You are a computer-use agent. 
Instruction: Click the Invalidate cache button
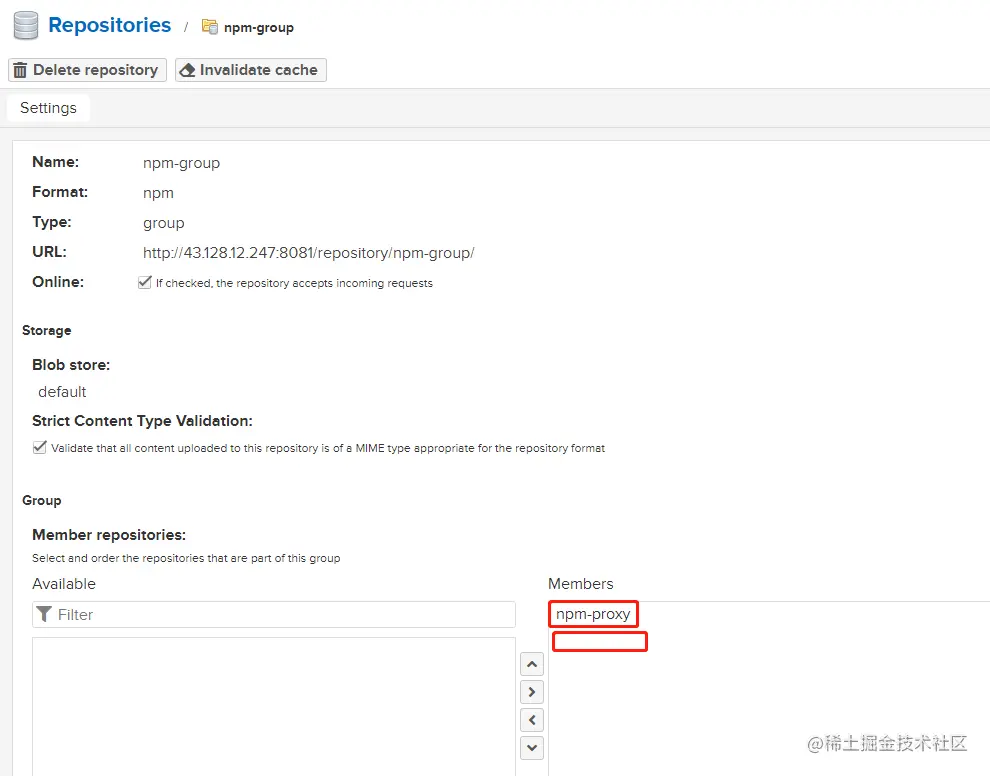251,70
